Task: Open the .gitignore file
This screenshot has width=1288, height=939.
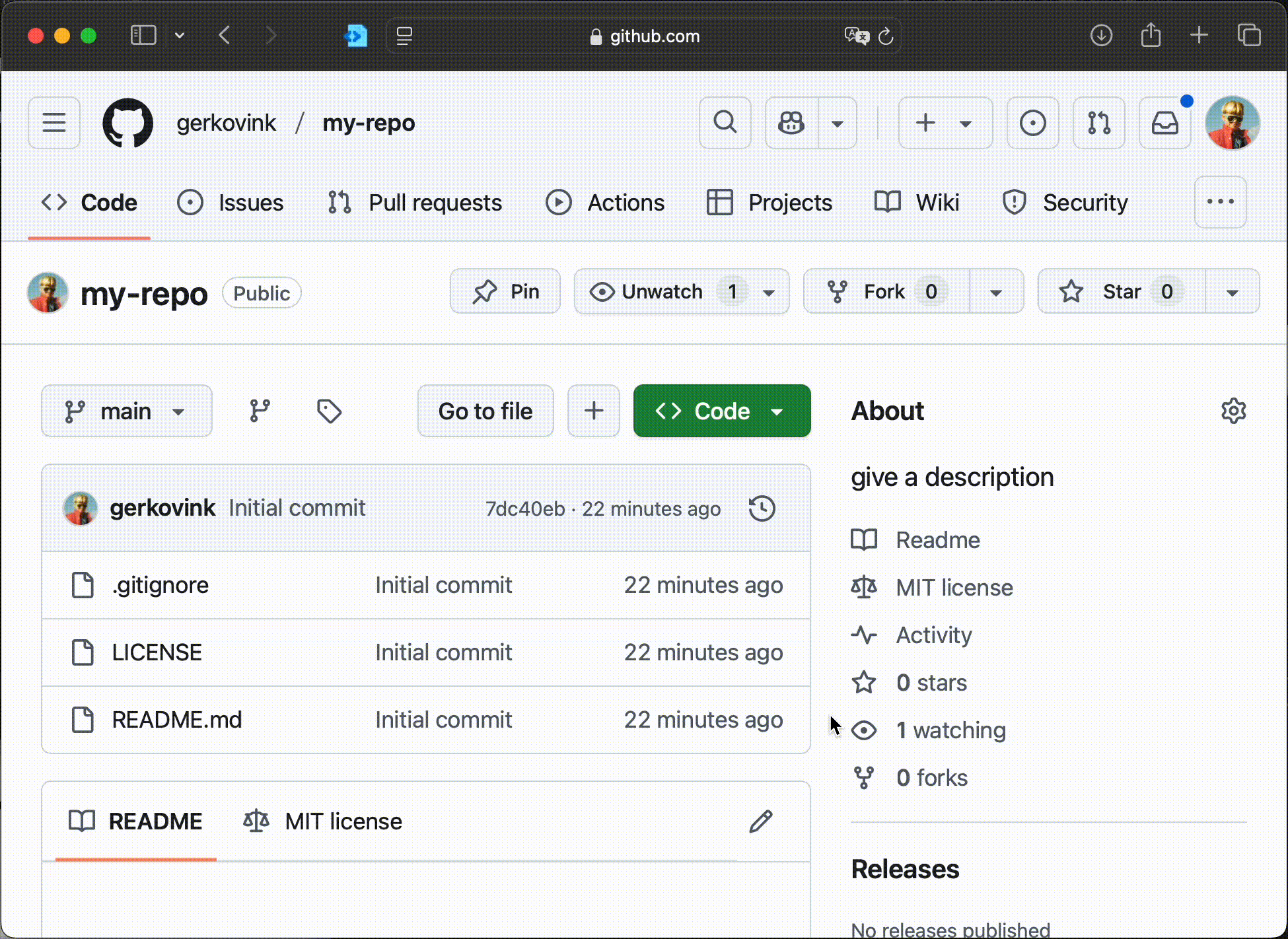Action: pyautogui.click(x=161, y=585)
